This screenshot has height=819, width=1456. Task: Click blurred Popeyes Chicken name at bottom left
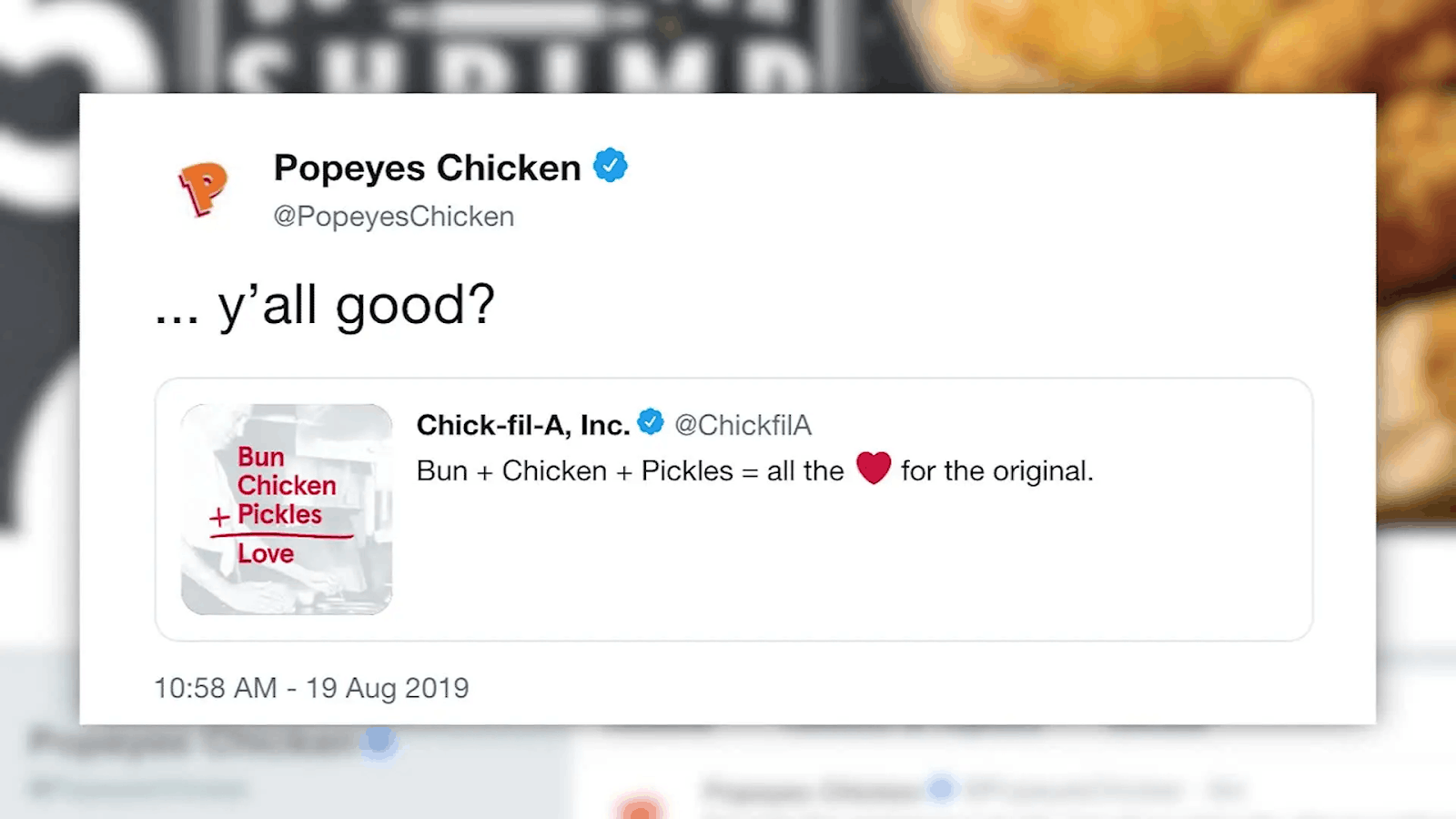click(191, 743)
